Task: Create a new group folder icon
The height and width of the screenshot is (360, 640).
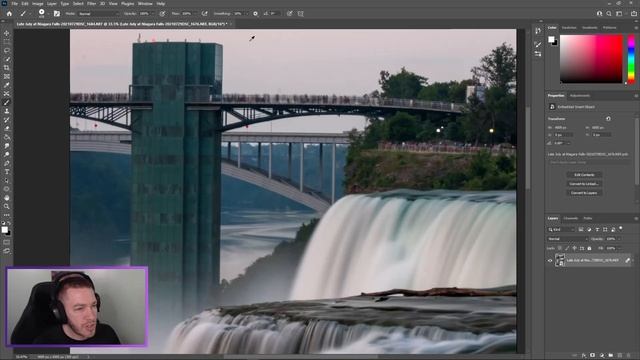Action: (x=611, y=356)
